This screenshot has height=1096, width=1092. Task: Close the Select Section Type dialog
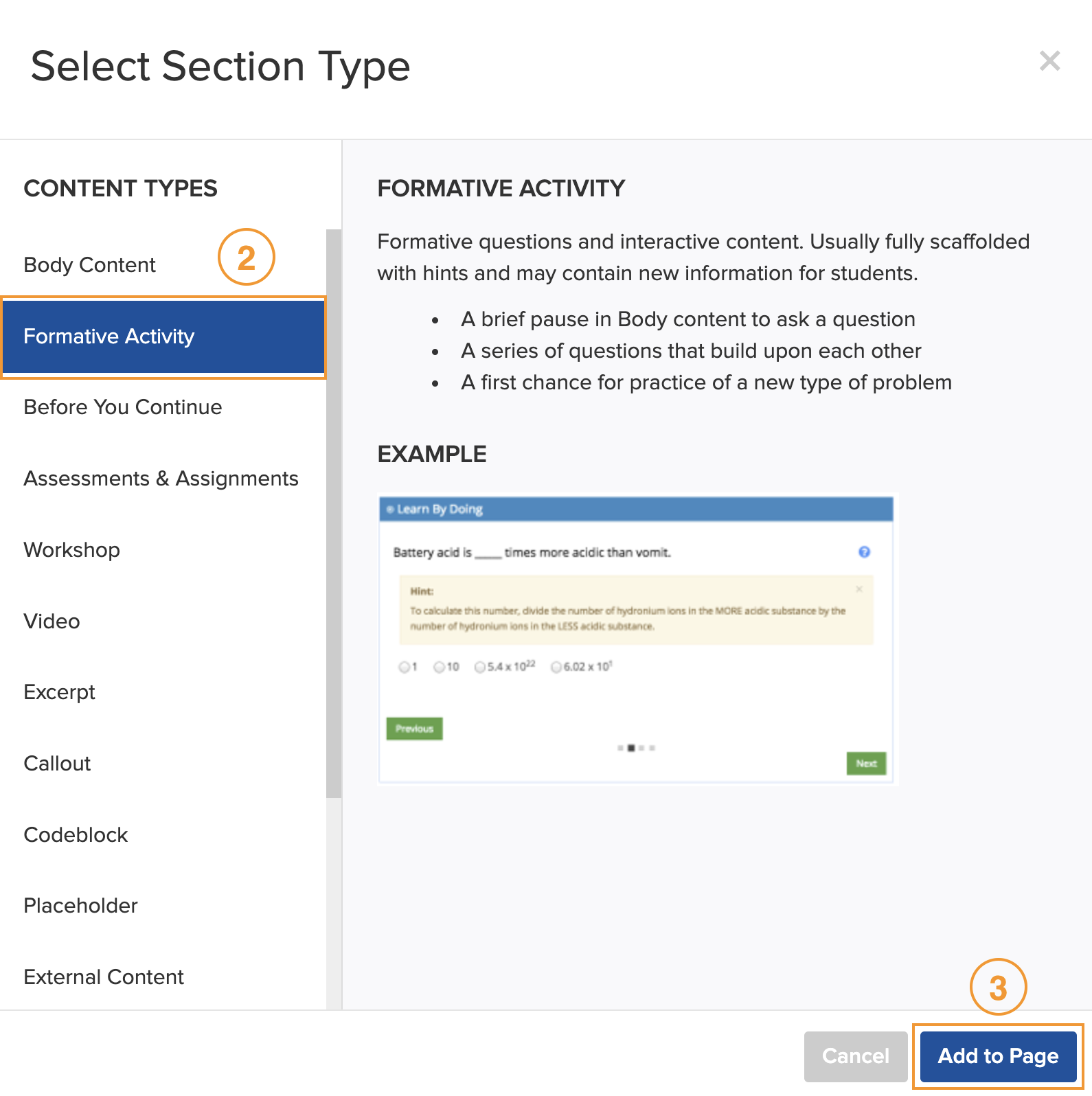[x=1049, y=61]
